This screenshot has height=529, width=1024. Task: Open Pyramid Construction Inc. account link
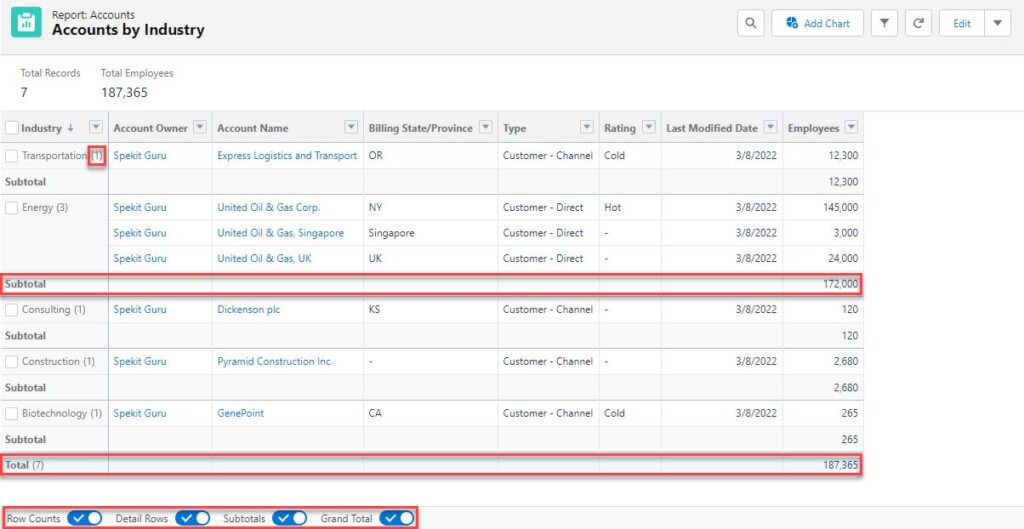tap(275, 361)
